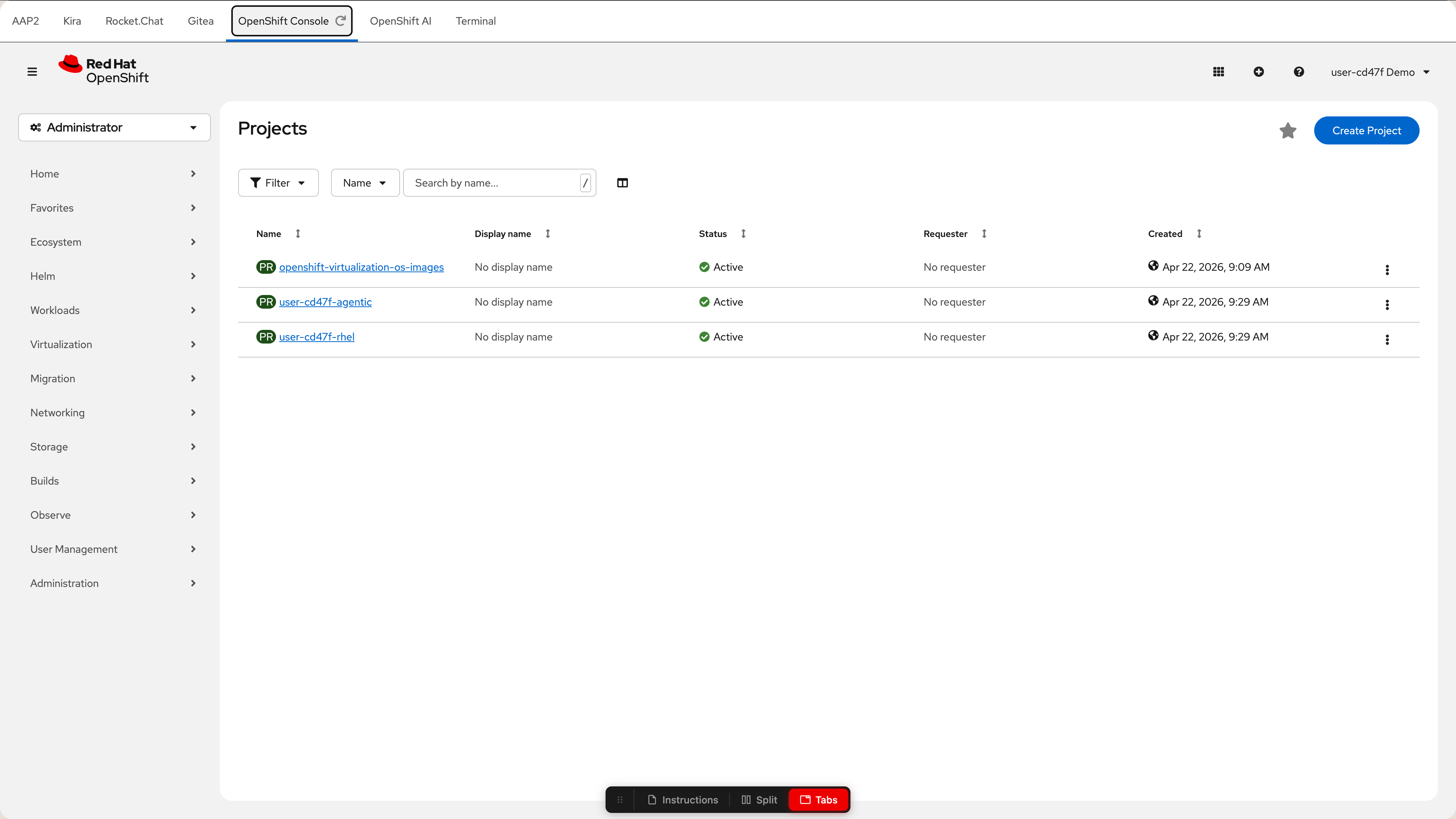The width and height of the screenshot is (1456, 819).
Task: Expand the Workloads navigation section
Action: pyautogui.click(x=113, y=310)
